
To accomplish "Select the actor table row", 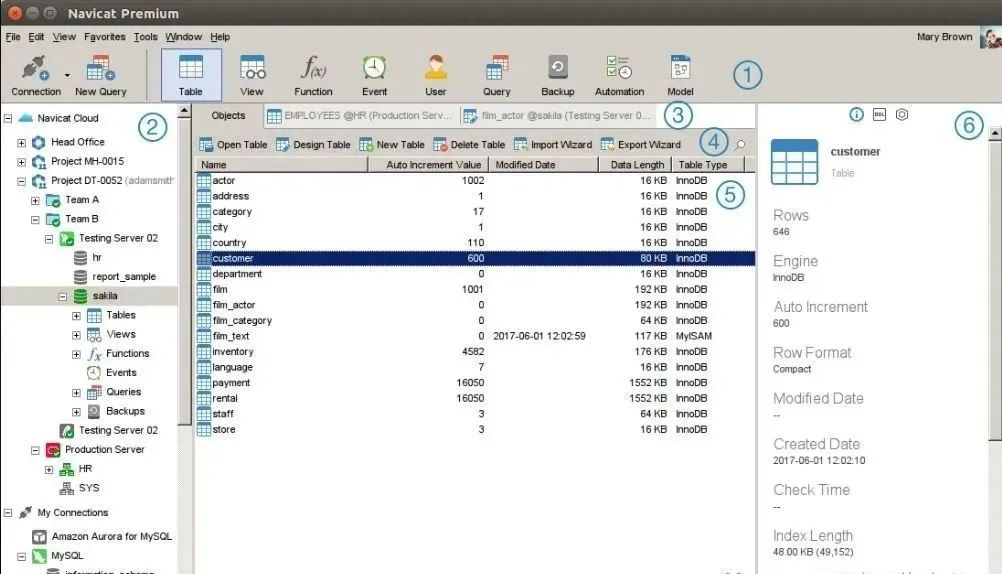I will 475,181.
